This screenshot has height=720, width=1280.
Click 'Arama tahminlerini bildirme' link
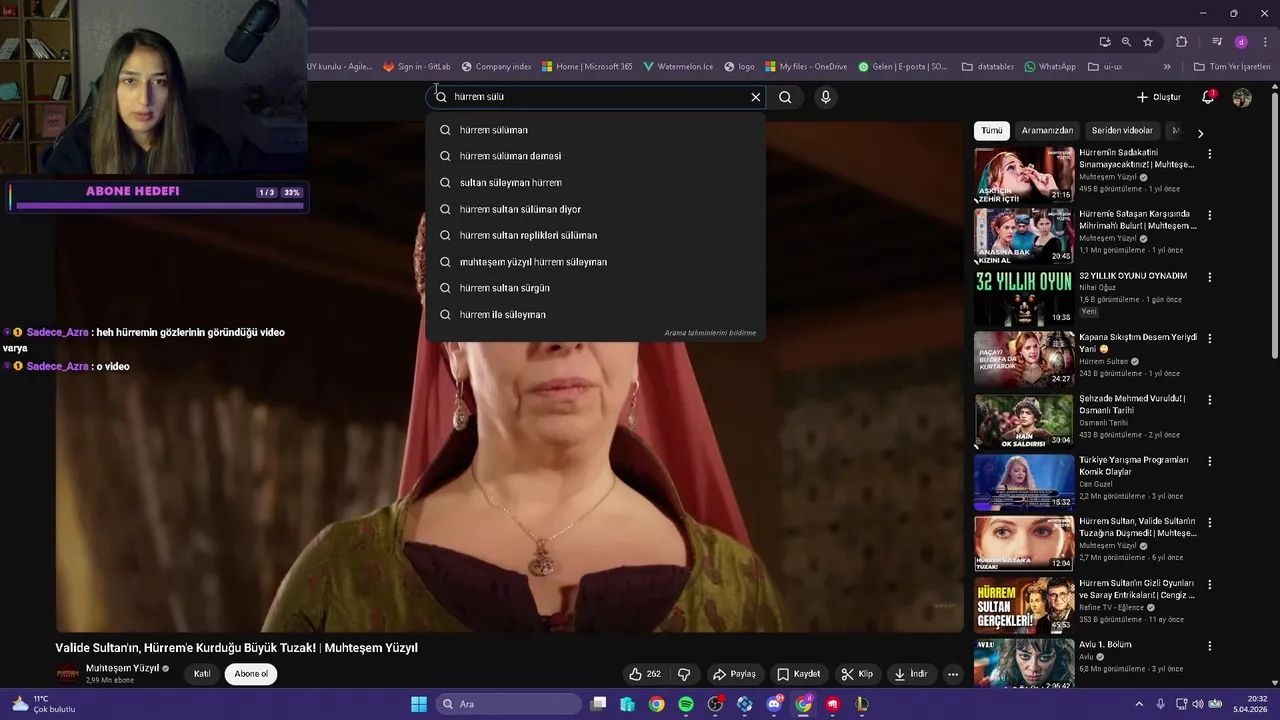710,333
